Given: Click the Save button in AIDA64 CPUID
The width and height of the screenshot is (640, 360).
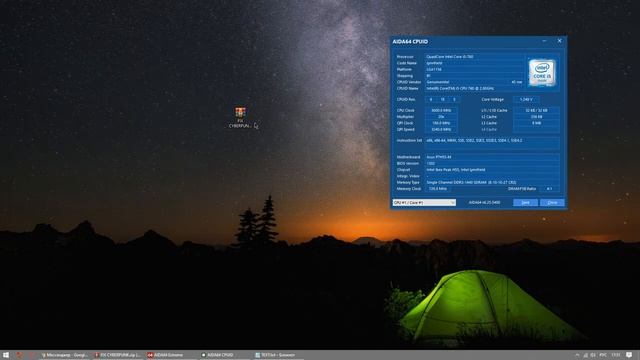Looking at the screenshot, I should click(525, 202).
